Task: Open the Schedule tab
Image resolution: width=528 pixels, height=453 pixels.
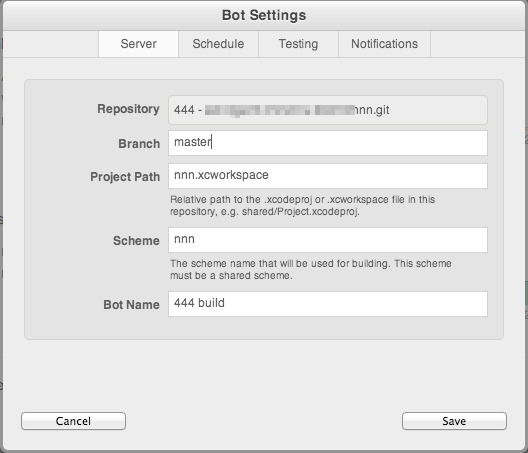Action: click(x=218, y=44)
